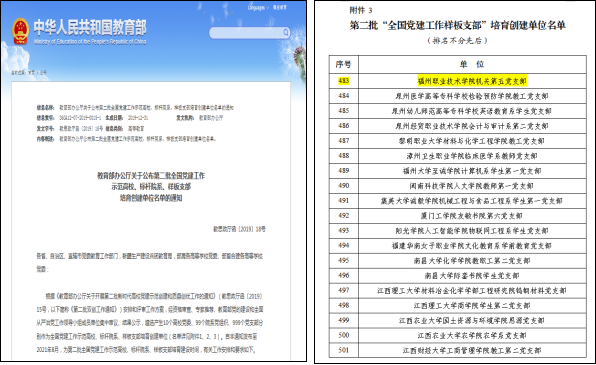The height and width of the screenshot is (365, 596).
Task: Click the 单位 column header
Action: click(x=472, y=64)
